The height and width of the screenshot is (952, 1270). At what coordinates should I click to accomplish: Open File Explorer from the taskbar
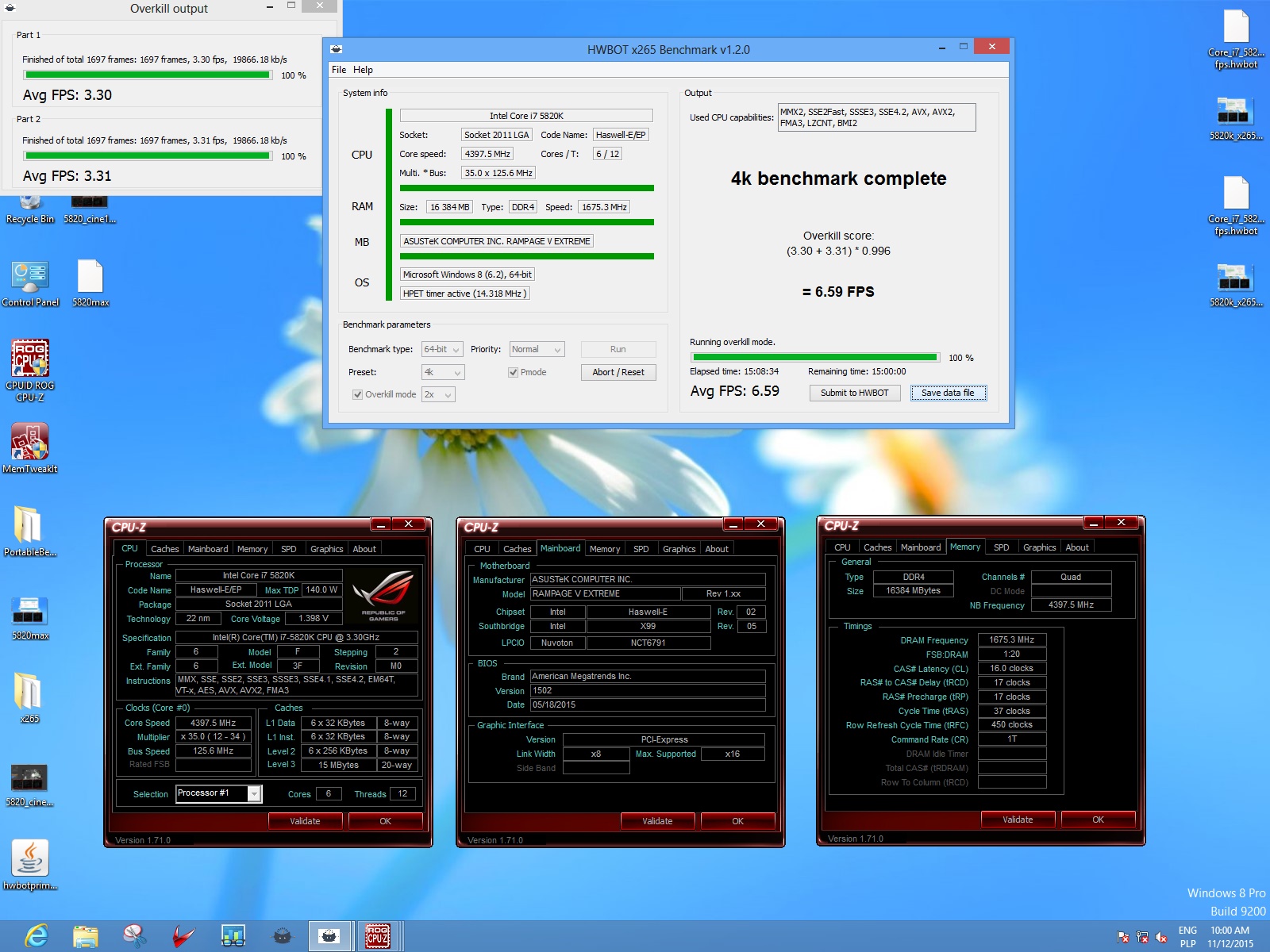tap(86, 936)
